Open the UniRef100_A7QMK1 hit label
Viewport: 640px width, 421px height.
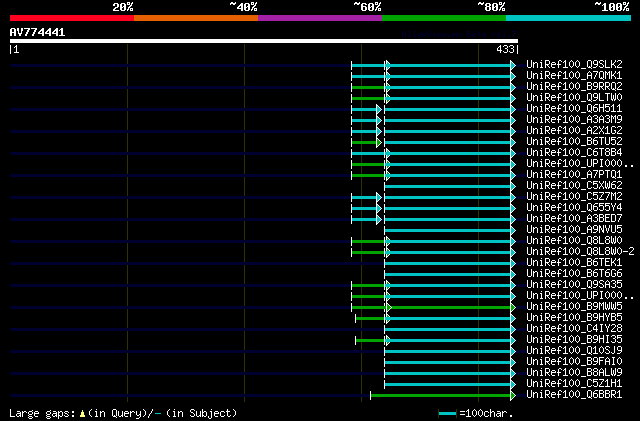click(x=574, y=76)
